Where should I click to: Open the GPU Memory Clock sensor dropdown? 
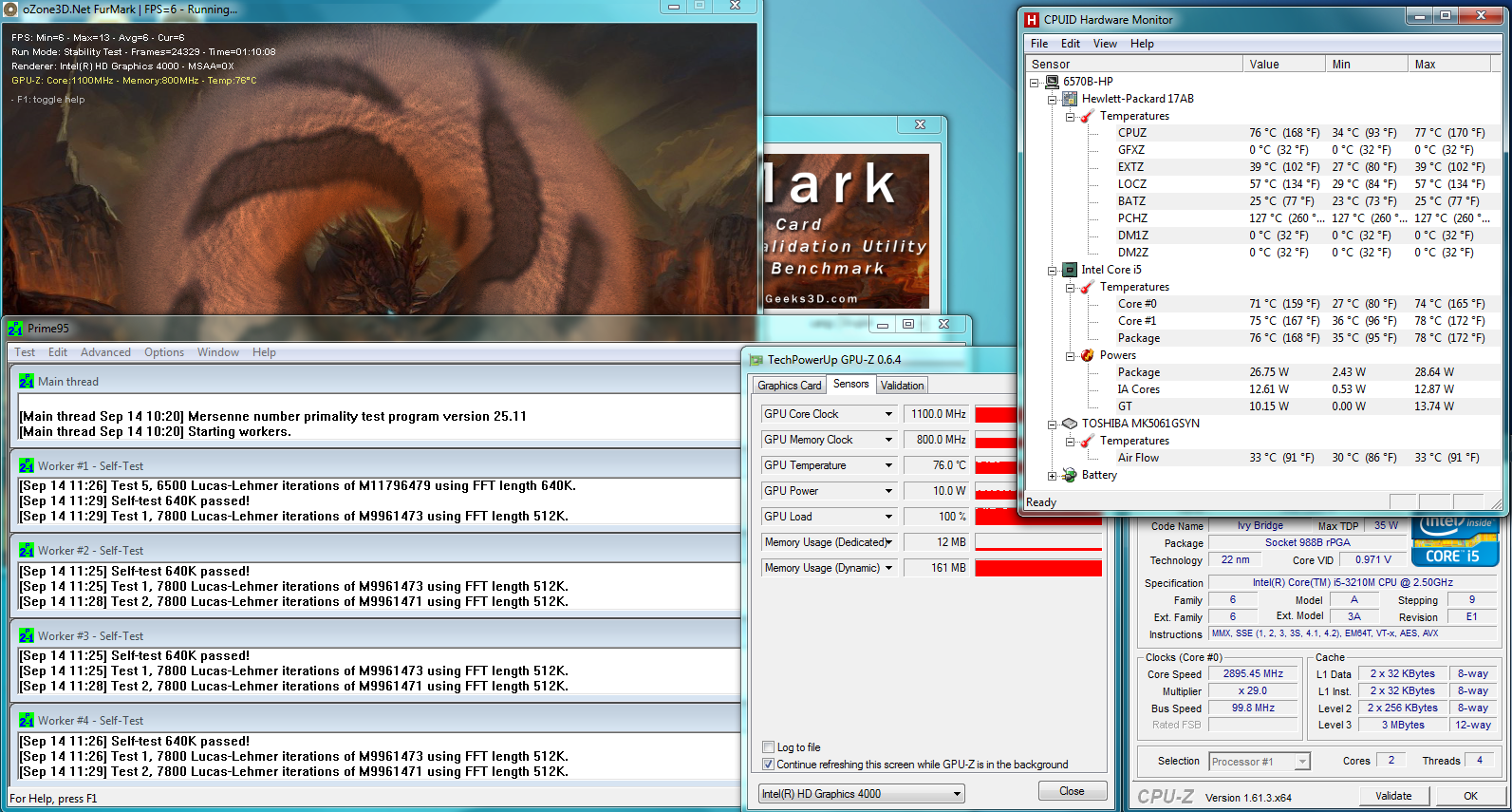click(889, 440)
